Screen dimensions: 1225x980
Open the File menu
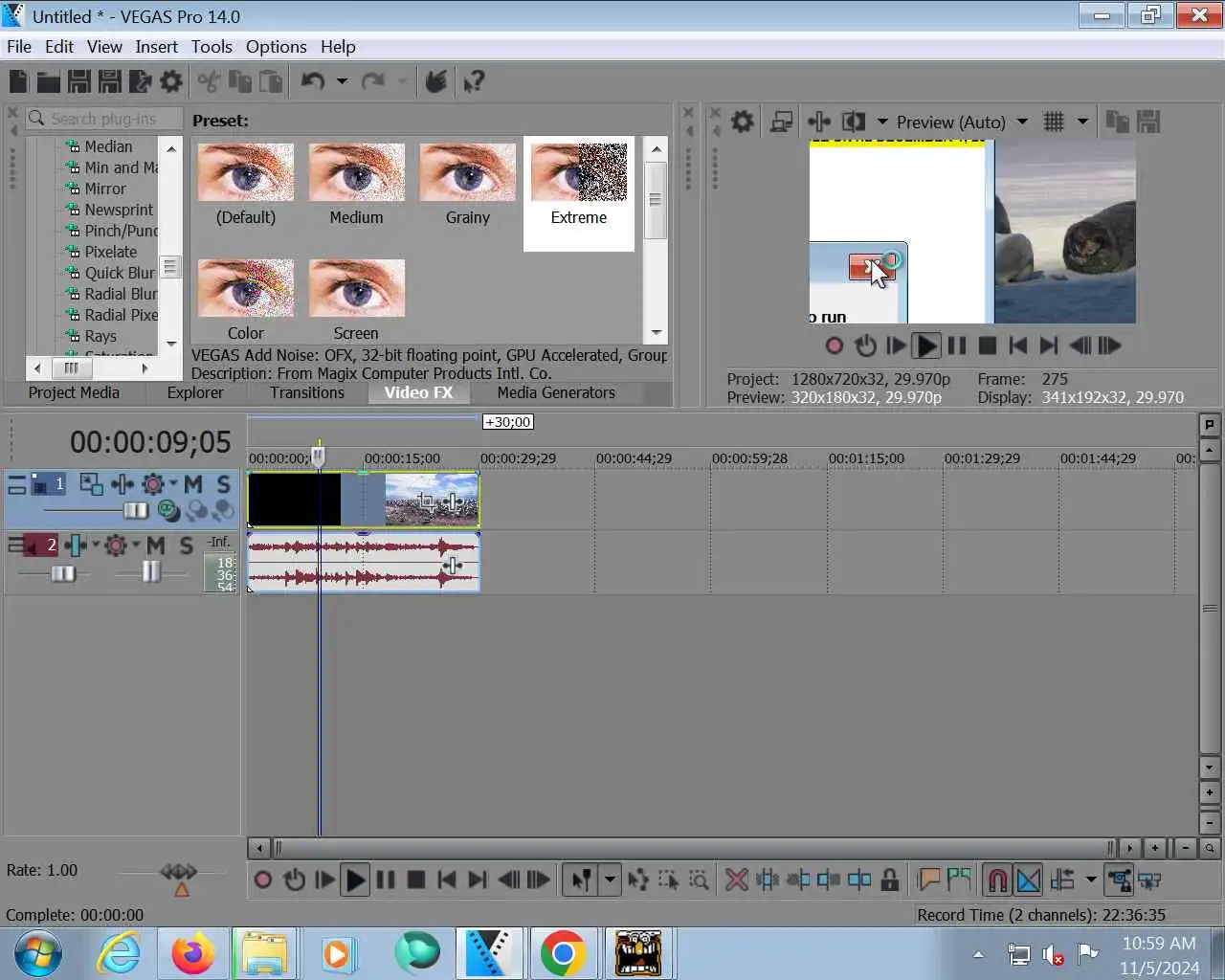coord(19,47)
